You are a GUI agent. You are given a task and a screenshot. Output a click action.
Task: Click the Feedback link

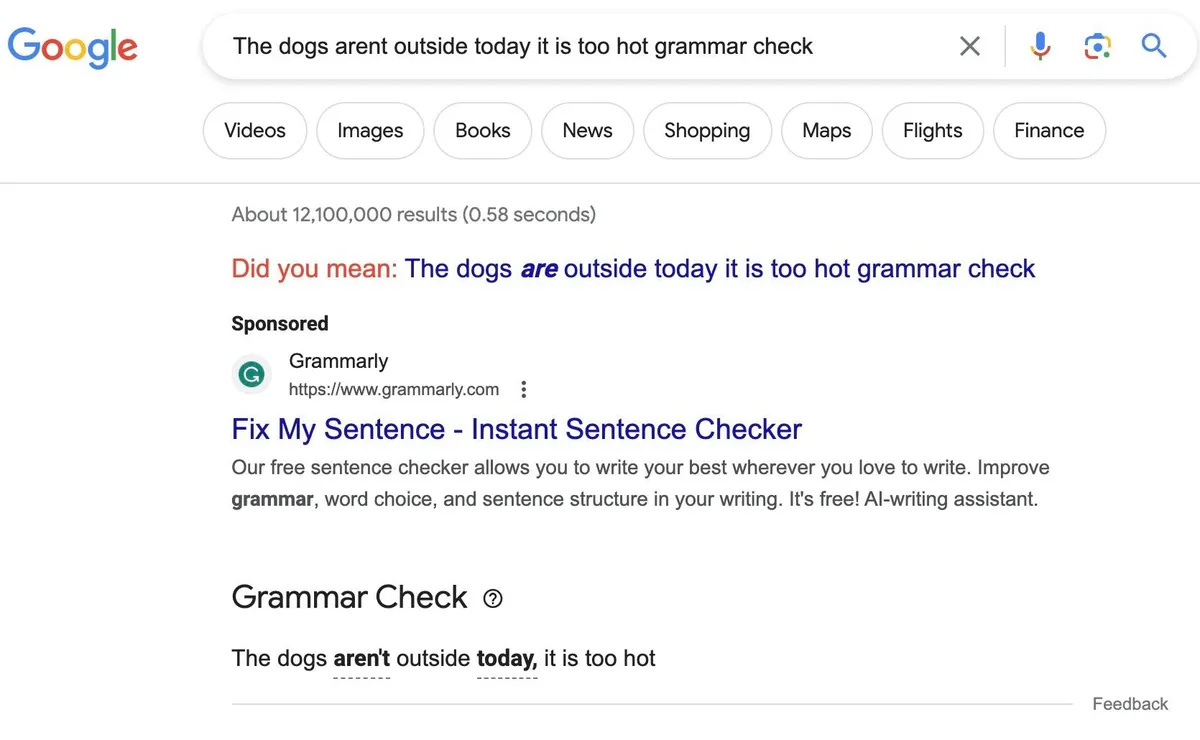pos(1130,704)
